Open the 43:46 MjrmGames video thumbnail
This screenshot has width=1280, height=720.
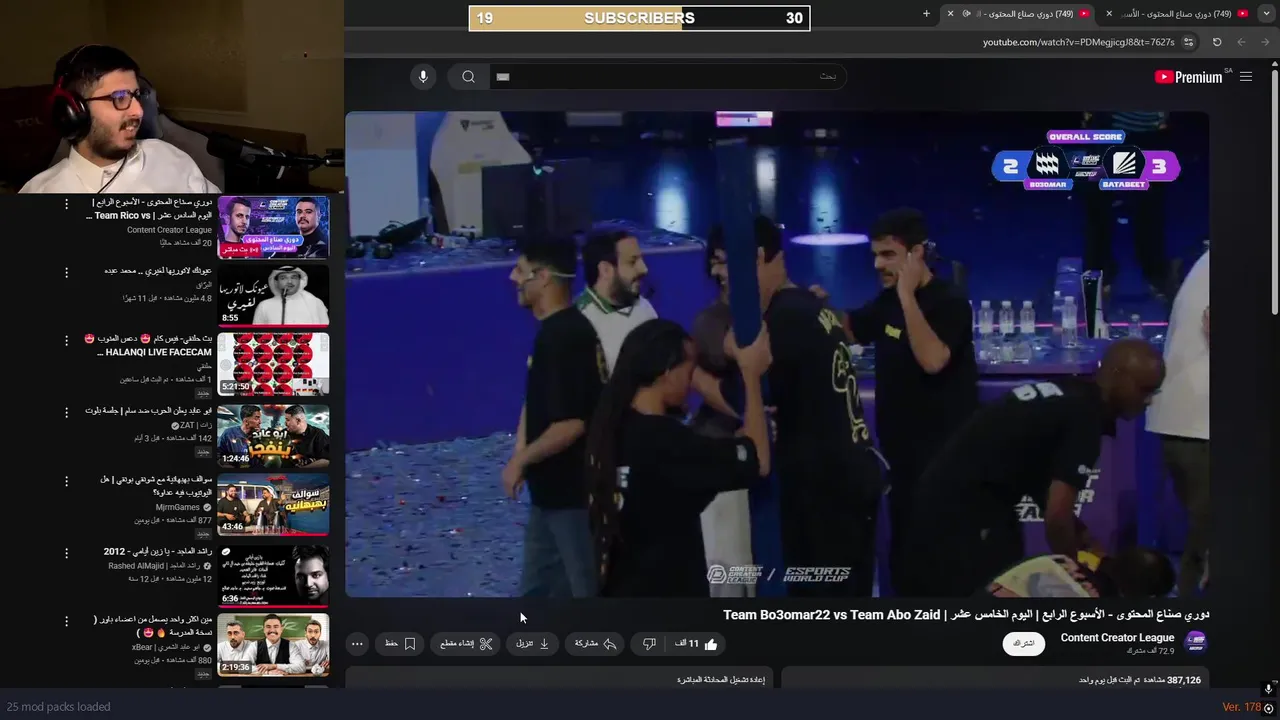click(273, 503)
